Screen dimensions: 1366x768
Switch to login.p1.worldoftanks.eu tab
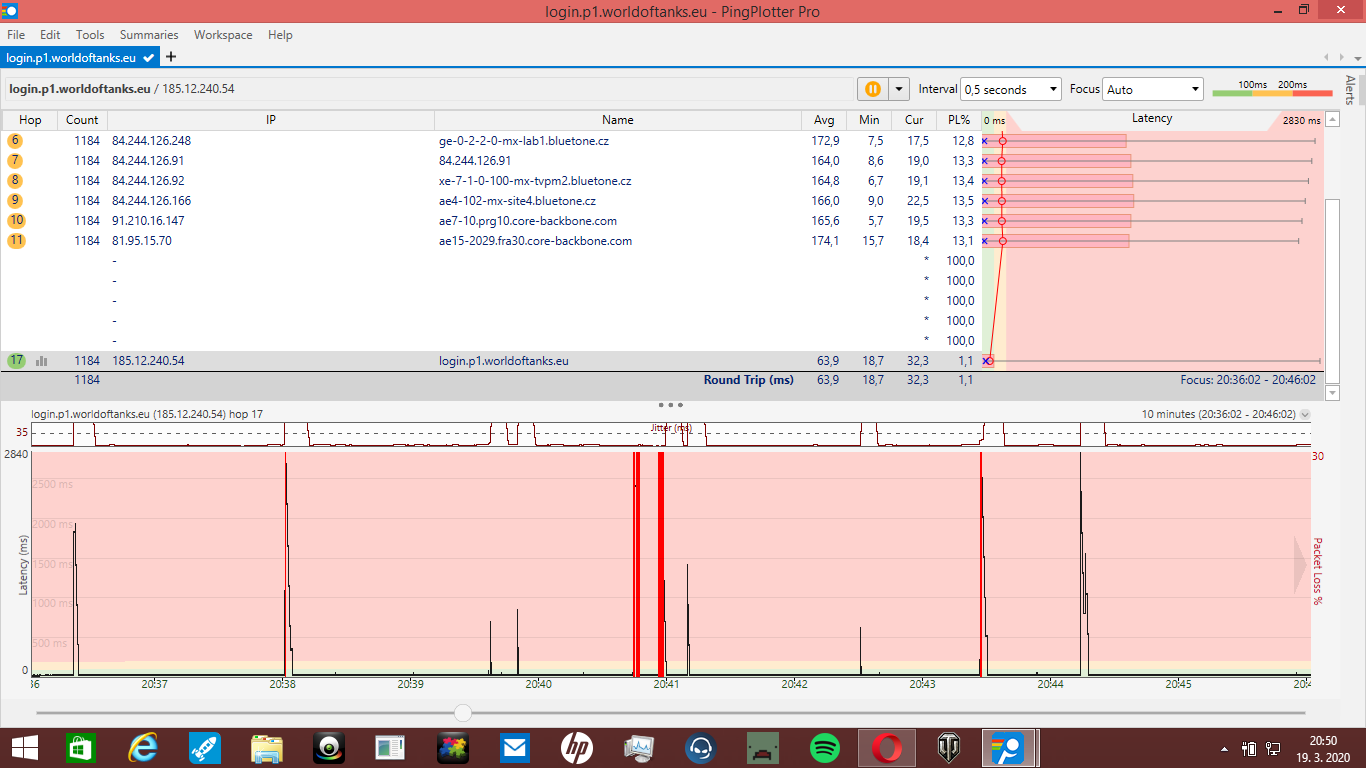click(72, 58)
